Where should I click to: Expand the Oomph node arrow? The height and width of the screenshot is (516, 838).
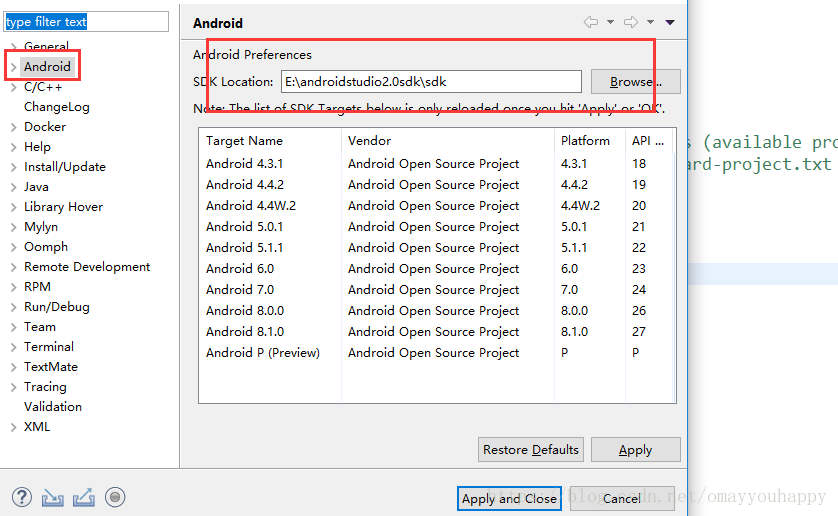(14, 247)
